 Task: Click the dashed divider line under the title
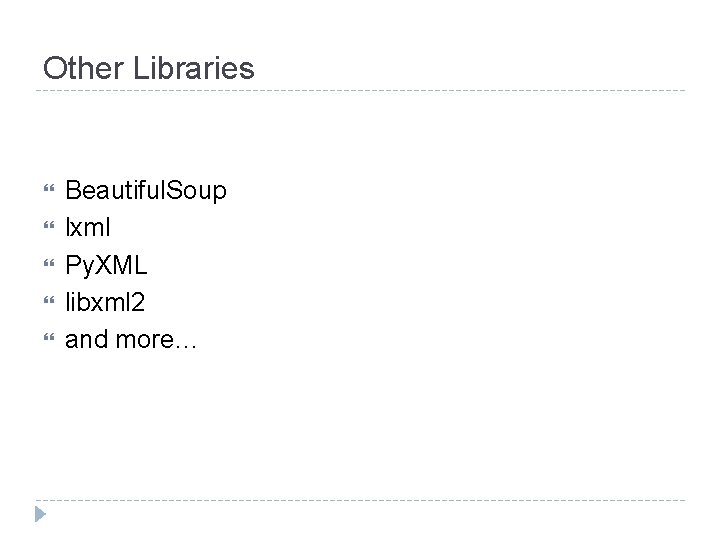click(360, 91)
